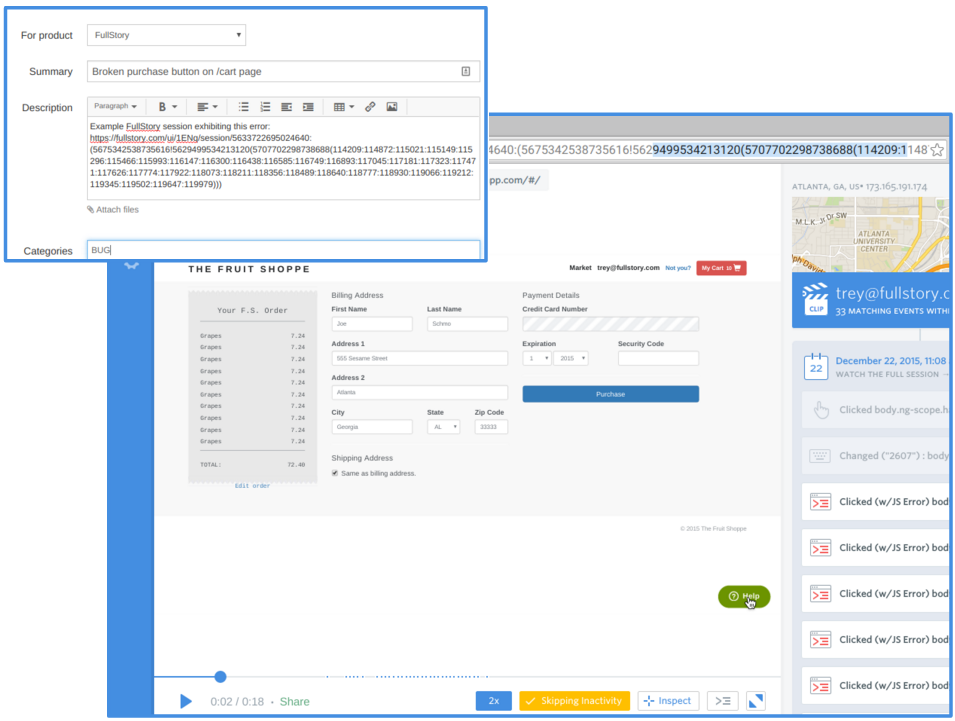The image size is (955, 721).
Task: Click the Address 2 field
Action: 420,392
